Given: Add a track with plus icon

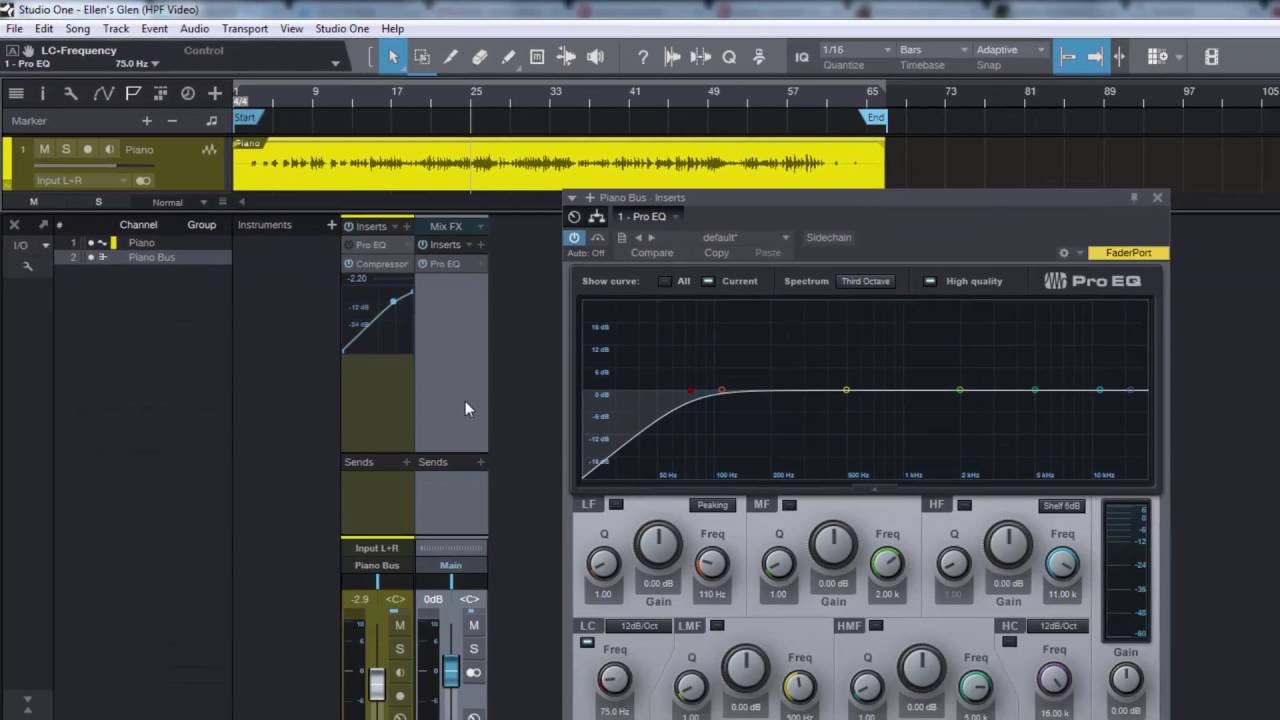Looking at the screenshot, I should (x=215, y=93).
